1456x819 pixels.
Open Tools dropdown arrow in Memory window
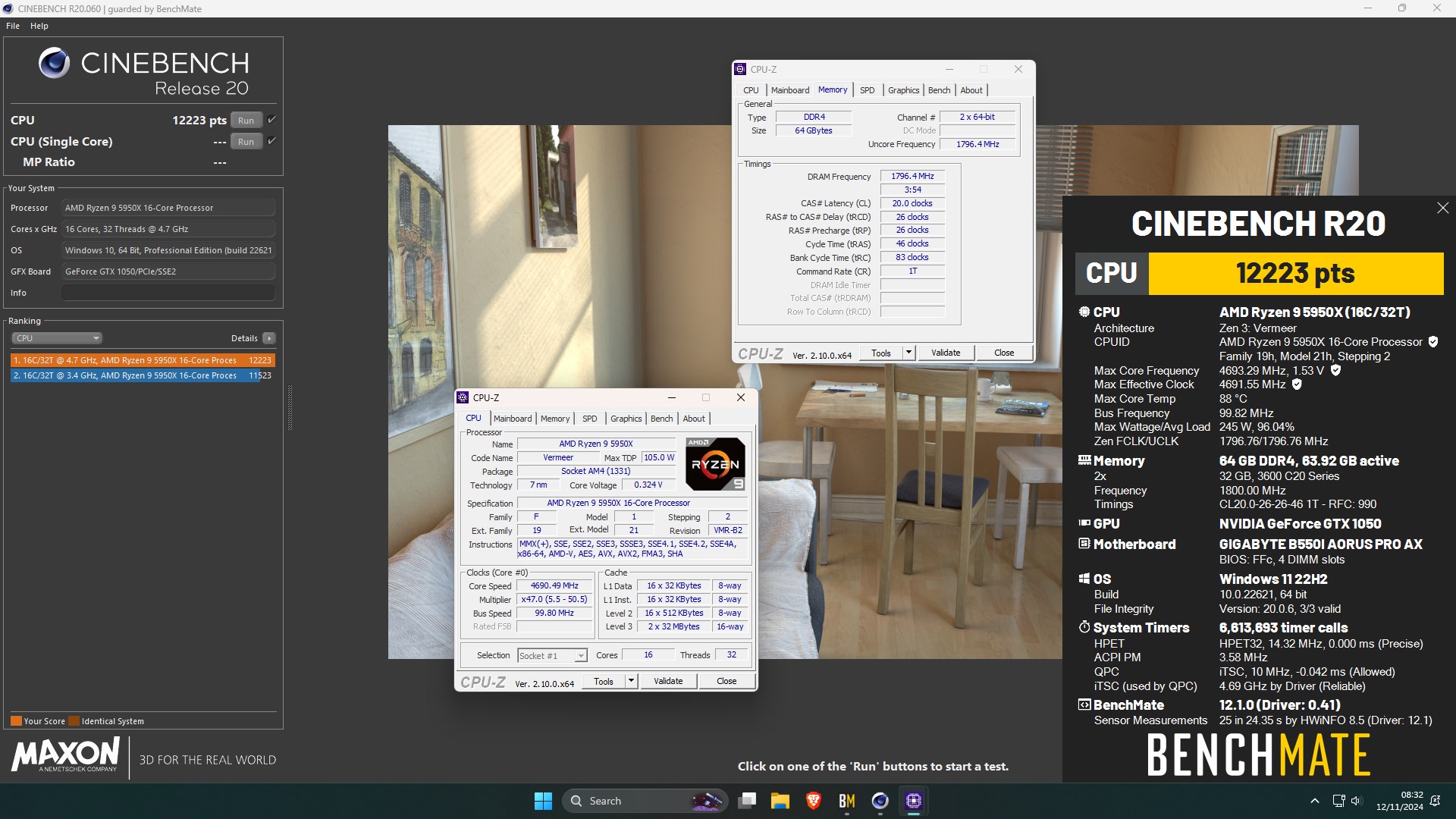[908, 353]
